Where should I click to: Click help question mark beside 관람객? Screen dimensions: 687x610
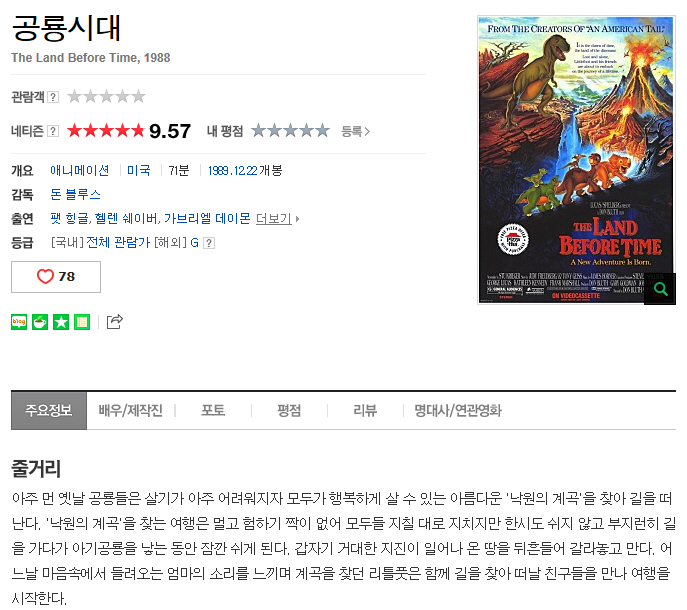tap(53, 97)
